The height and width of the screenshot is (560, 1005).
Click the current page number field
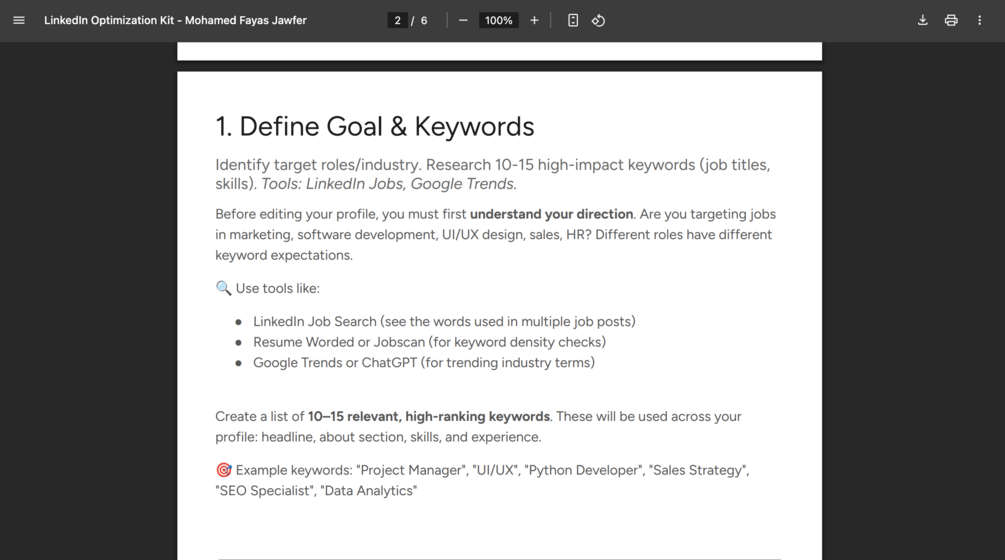click(397, 20)
